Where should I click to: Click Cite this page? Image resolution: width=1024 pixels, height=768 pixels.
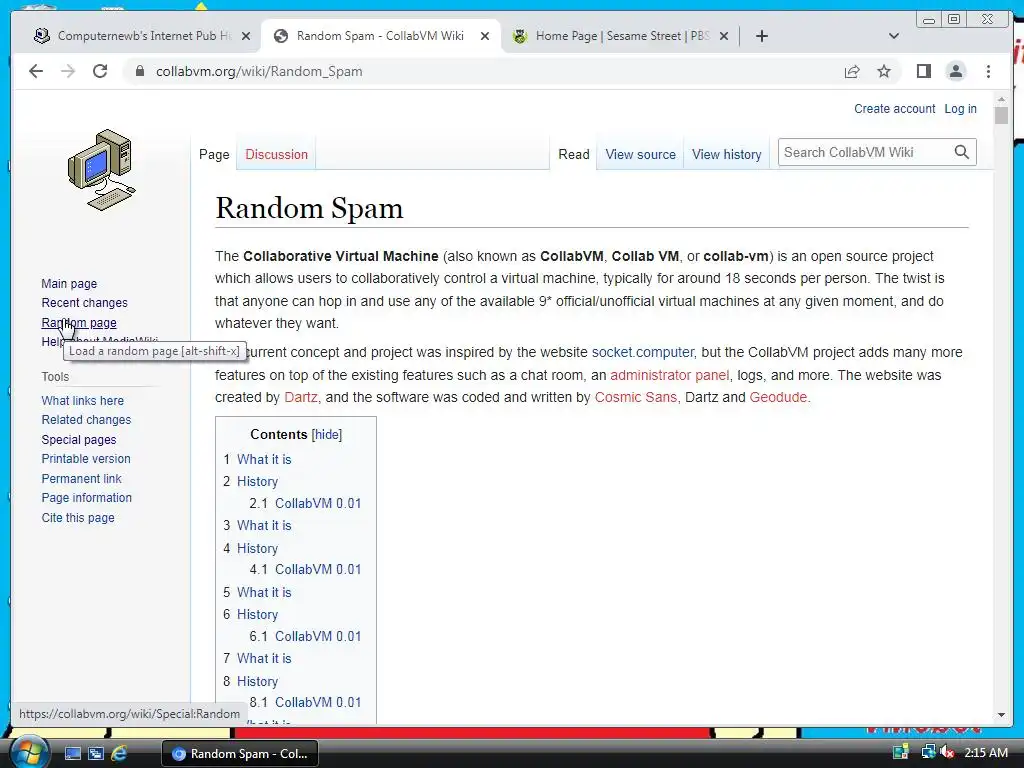pyautogui.click(x=78, y=518)
